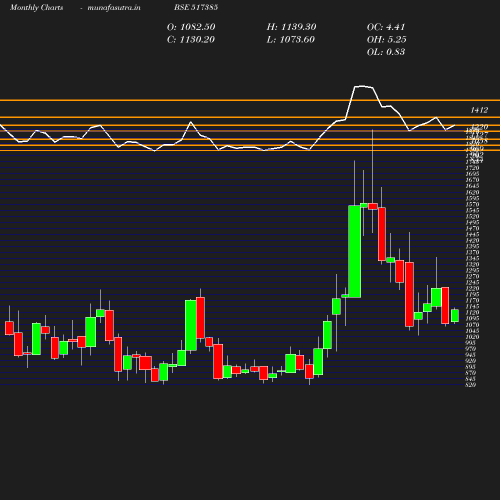The height and width of the screenshot is (500, 500).
Task: Click the 1345 price axis label
Action: [472, 258]
